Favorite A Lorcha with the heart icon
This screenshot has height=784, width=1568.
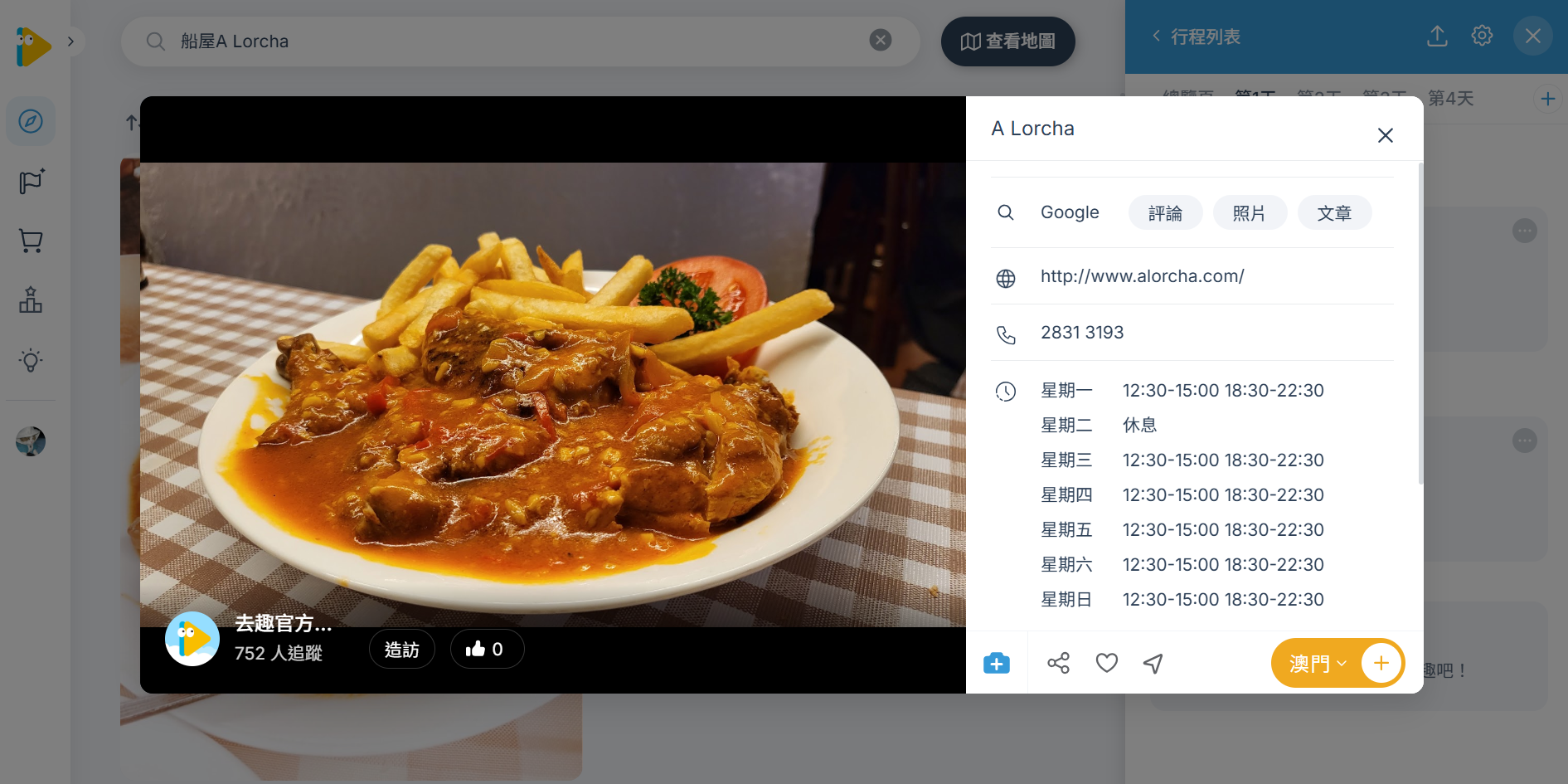tap(1106, 663)
